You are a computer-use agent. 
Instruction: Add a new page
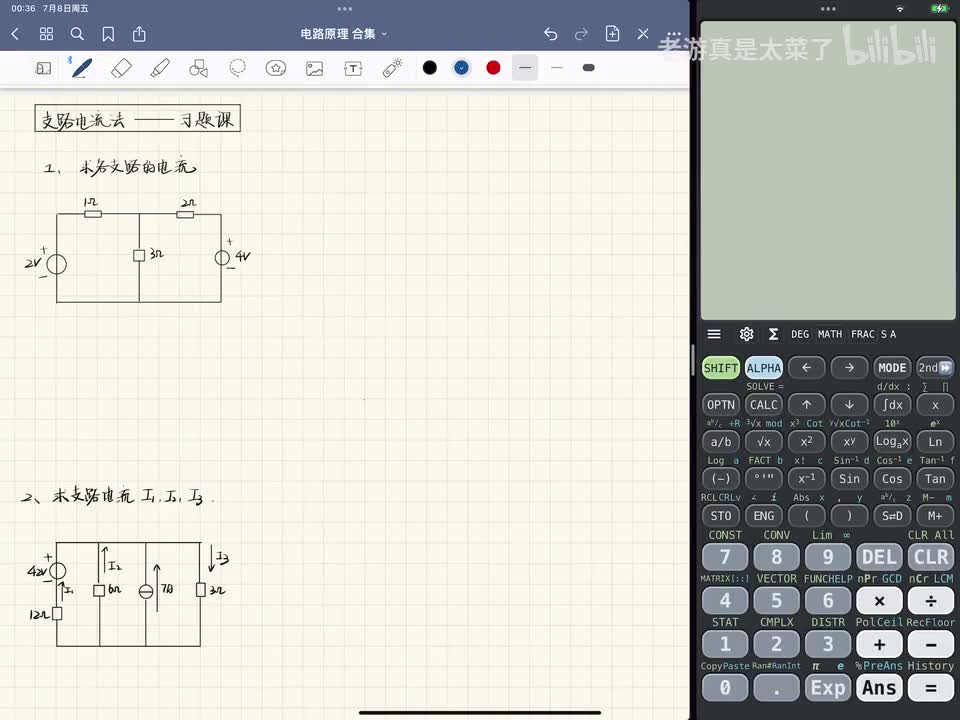pos(612,34)
